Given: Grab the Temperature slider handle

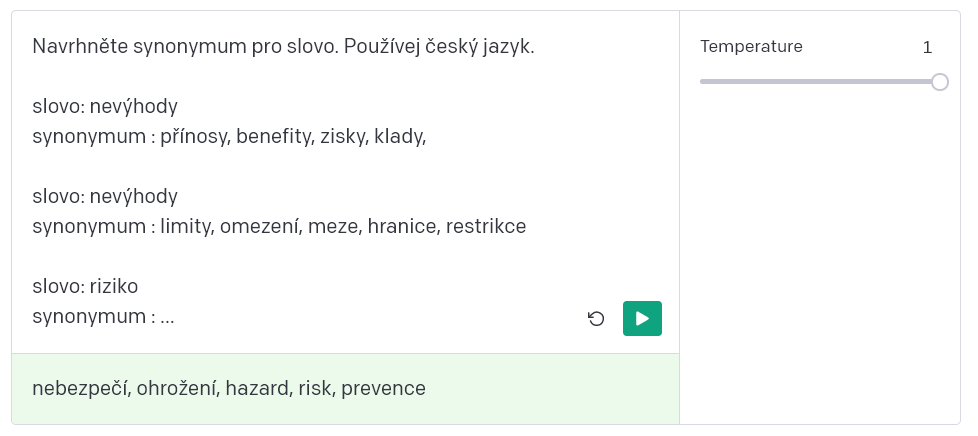Looking at the screenshot, I should tap(940, 82).
